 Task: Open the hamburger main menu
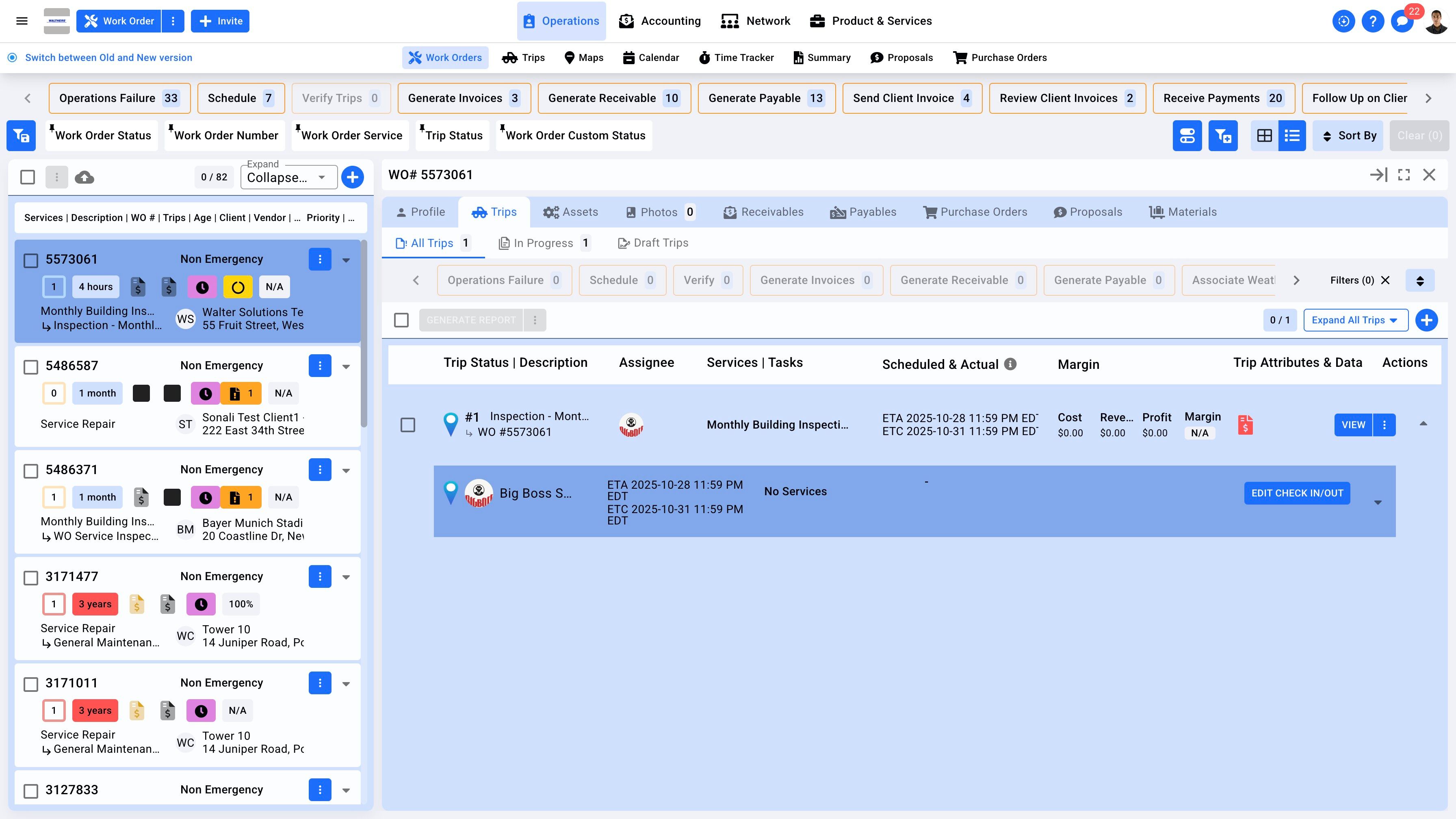[22, 22]
